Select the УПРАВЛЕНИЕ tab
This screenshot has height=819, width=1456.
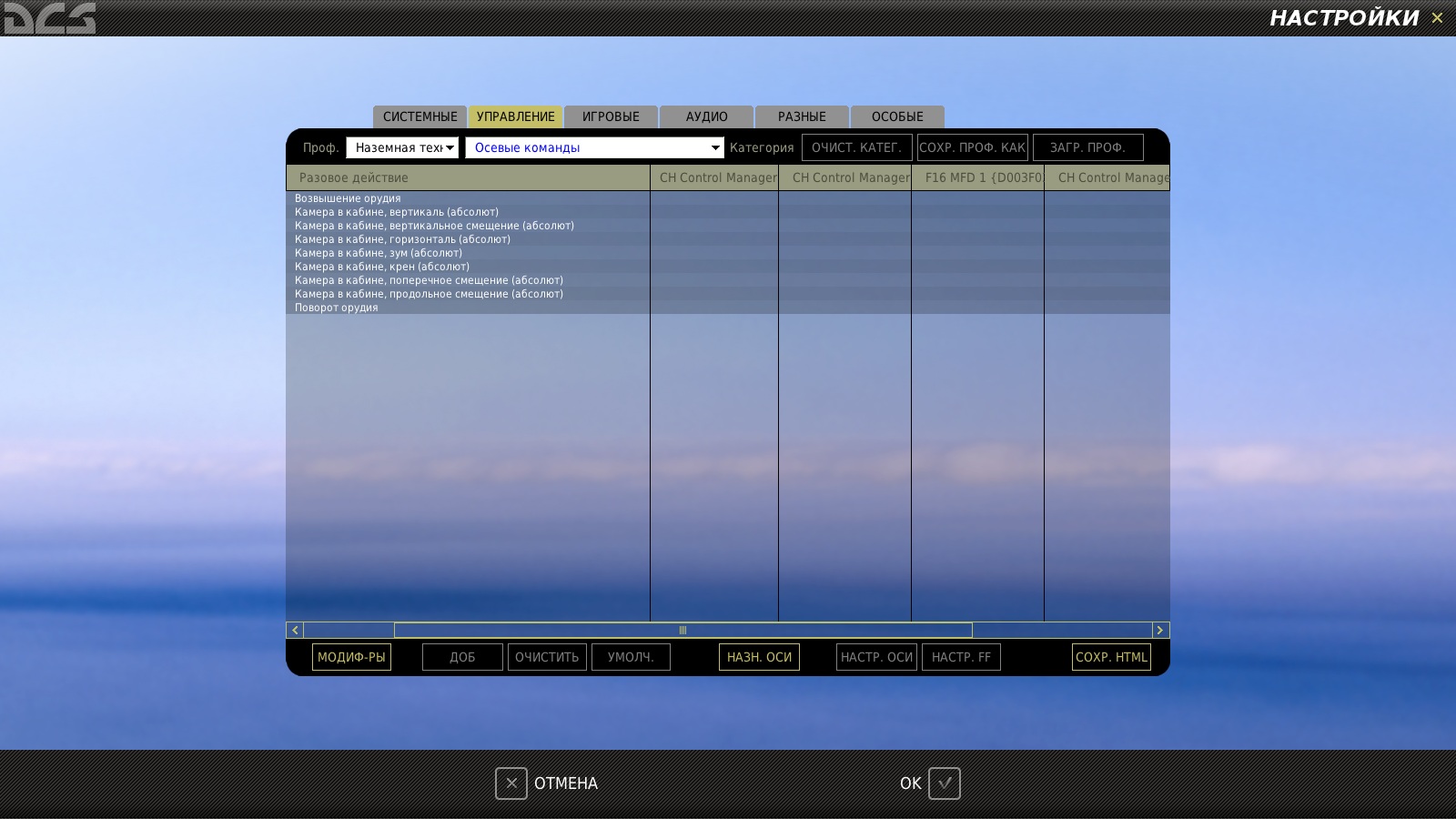pyautogui.click(x=515, y=116)
